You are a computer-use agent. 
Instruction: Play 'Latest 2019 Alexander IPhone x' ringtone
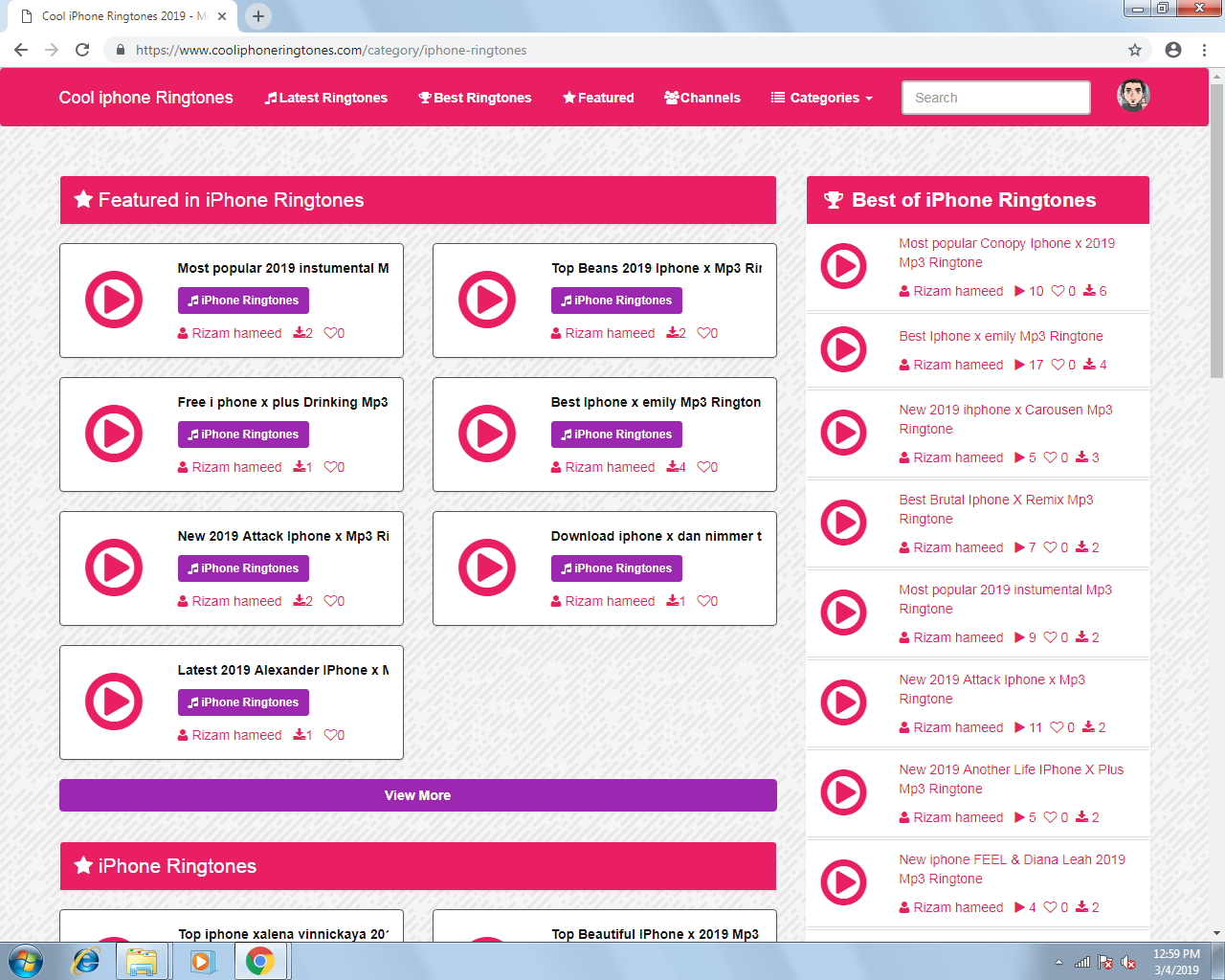[114, 702]
